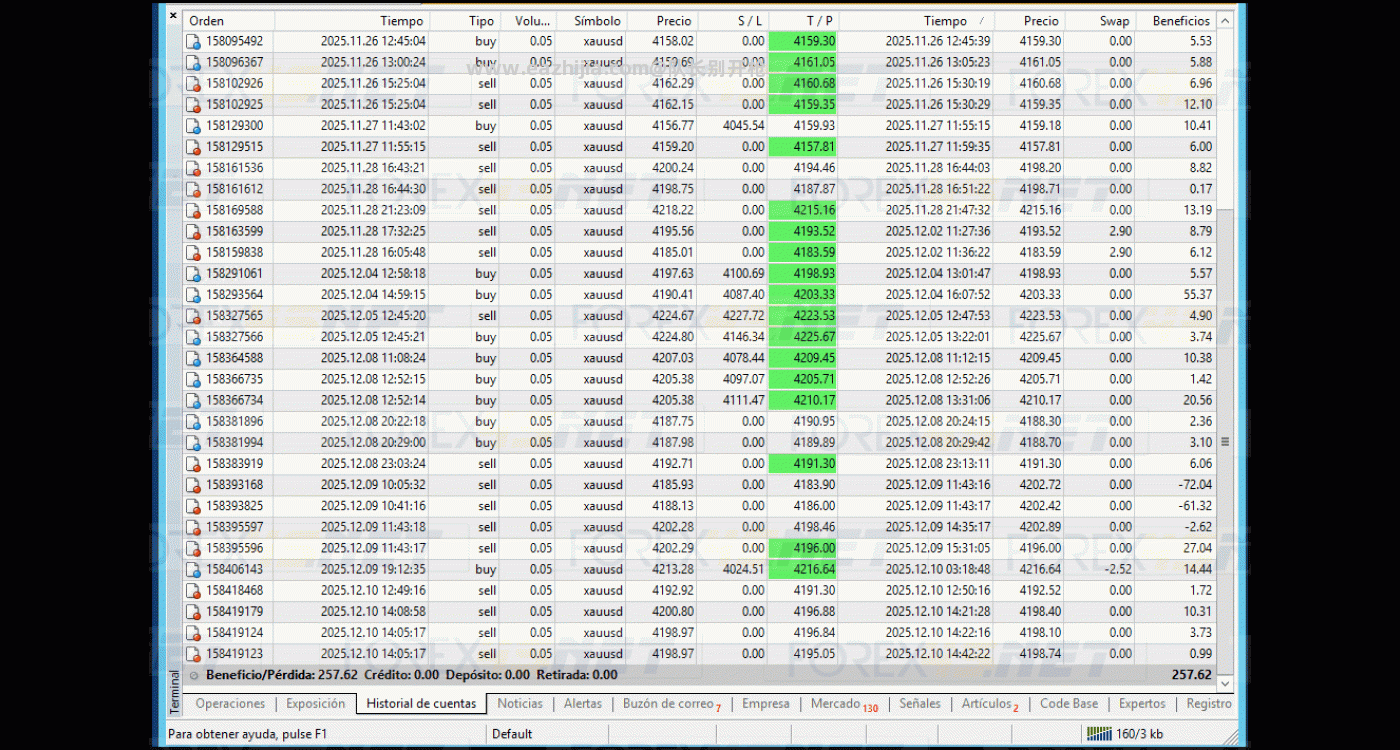Click the buy order icon for 158129300
Image resolution: width=1400 pixels, height=750 pixels.
193,126
